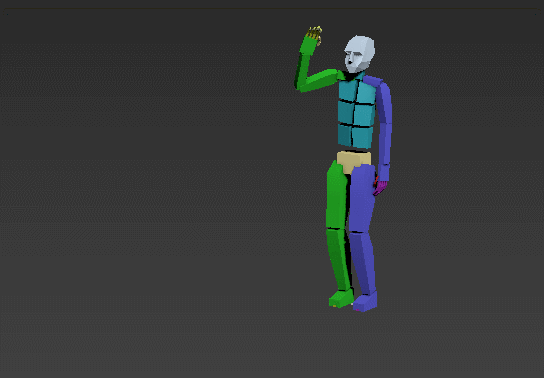Viewport: 544px width, 378px height.
Task: Select the dark neck link below head
Action: click(349, 76)
